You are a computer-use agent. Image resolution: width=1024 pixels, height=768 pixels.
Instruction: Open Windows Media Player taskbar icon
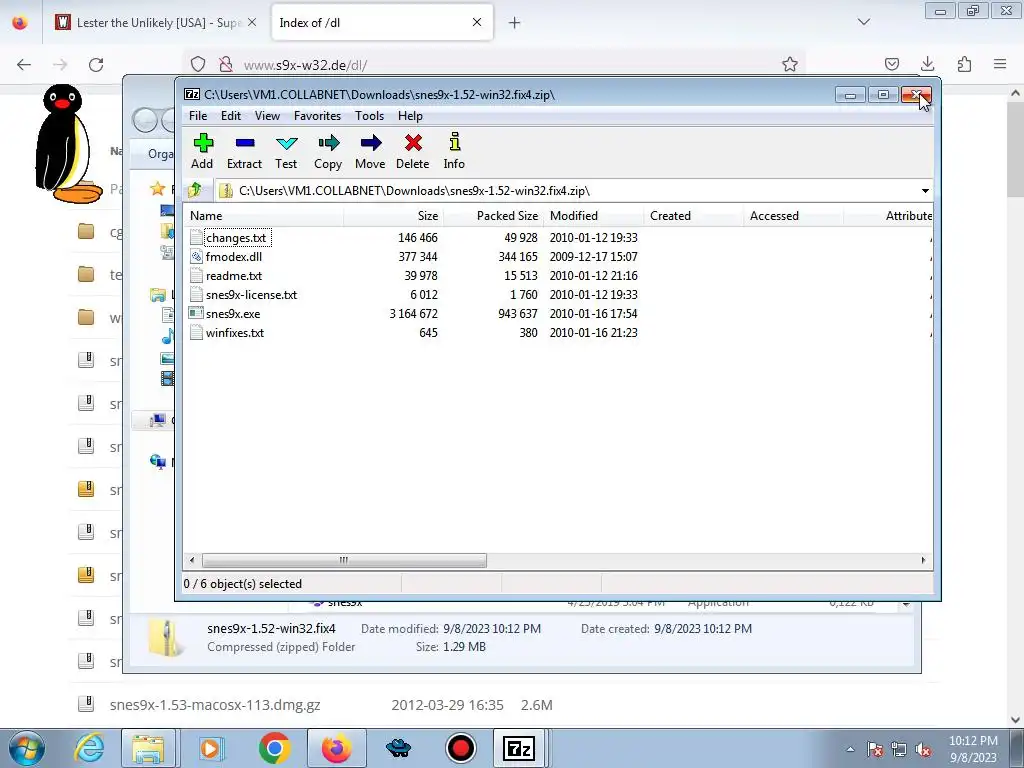pos(210,748)
